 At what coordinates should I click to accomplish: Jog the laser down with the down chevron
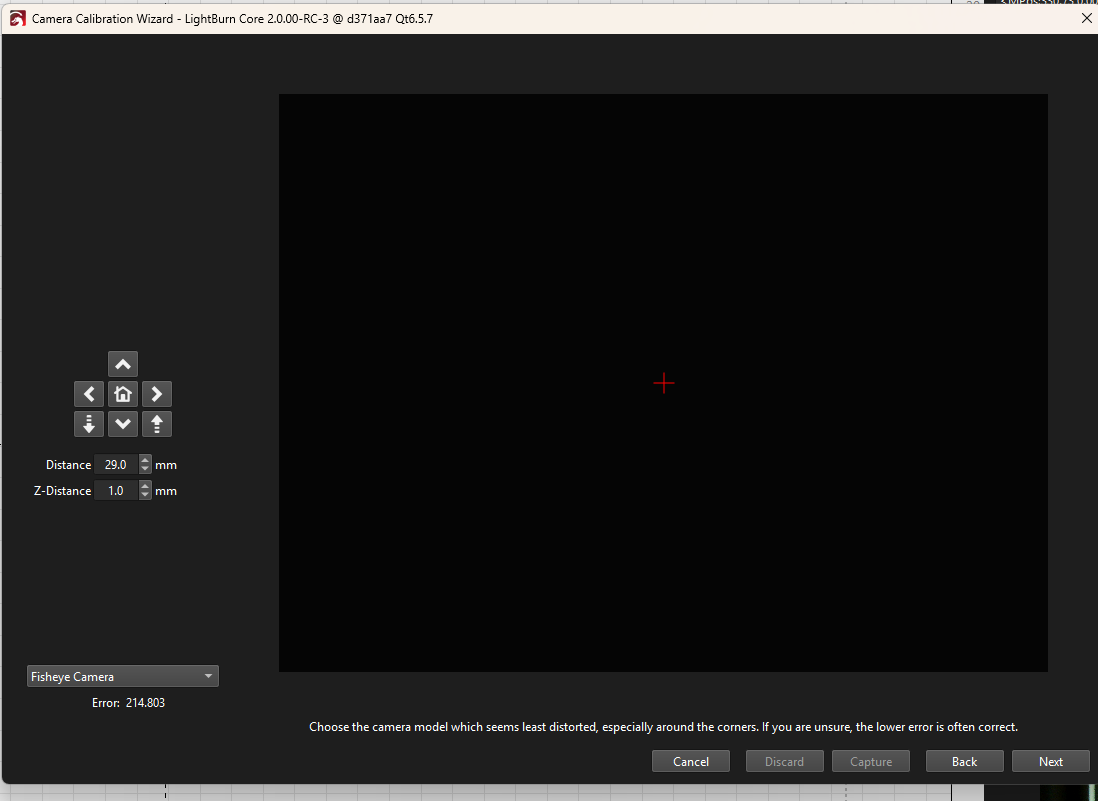(x=123, y=424)
